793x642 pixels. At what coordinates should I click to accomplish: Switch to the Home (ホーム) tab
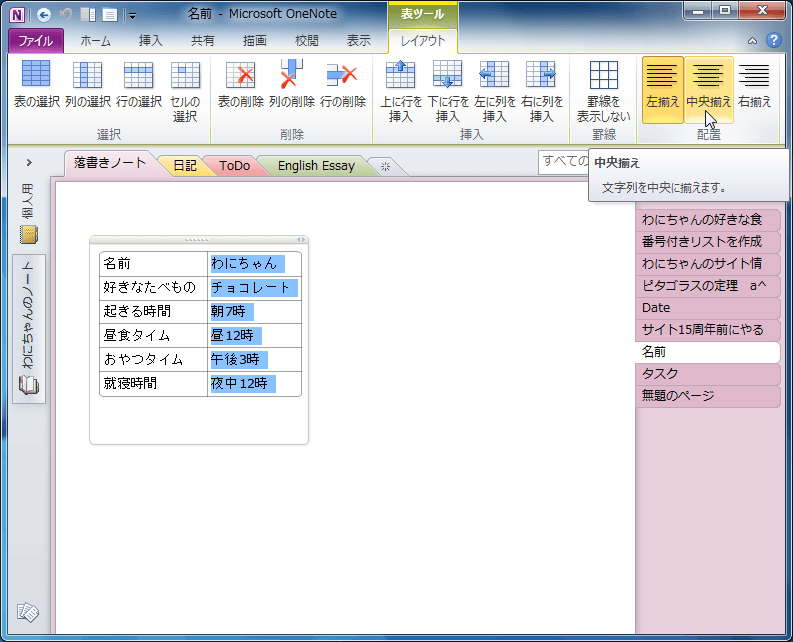(x=95, y=41)
